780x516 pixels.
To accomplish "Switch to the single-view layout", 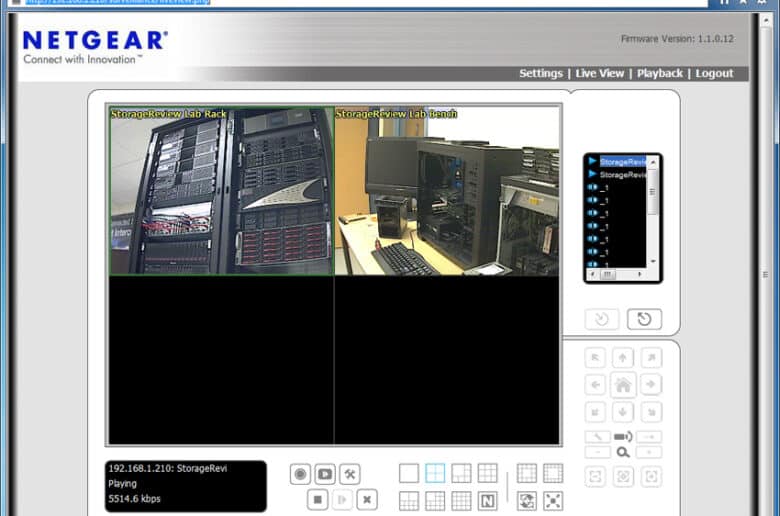I will [409, 473].
